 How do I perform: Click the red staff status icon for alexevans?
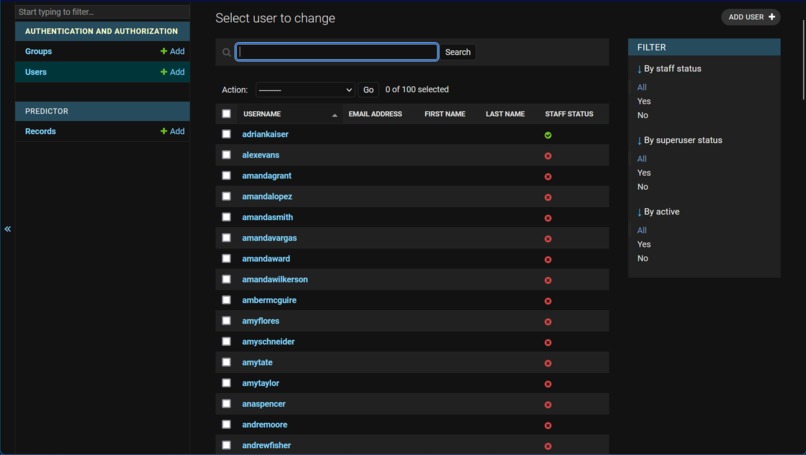coord(548,156)
